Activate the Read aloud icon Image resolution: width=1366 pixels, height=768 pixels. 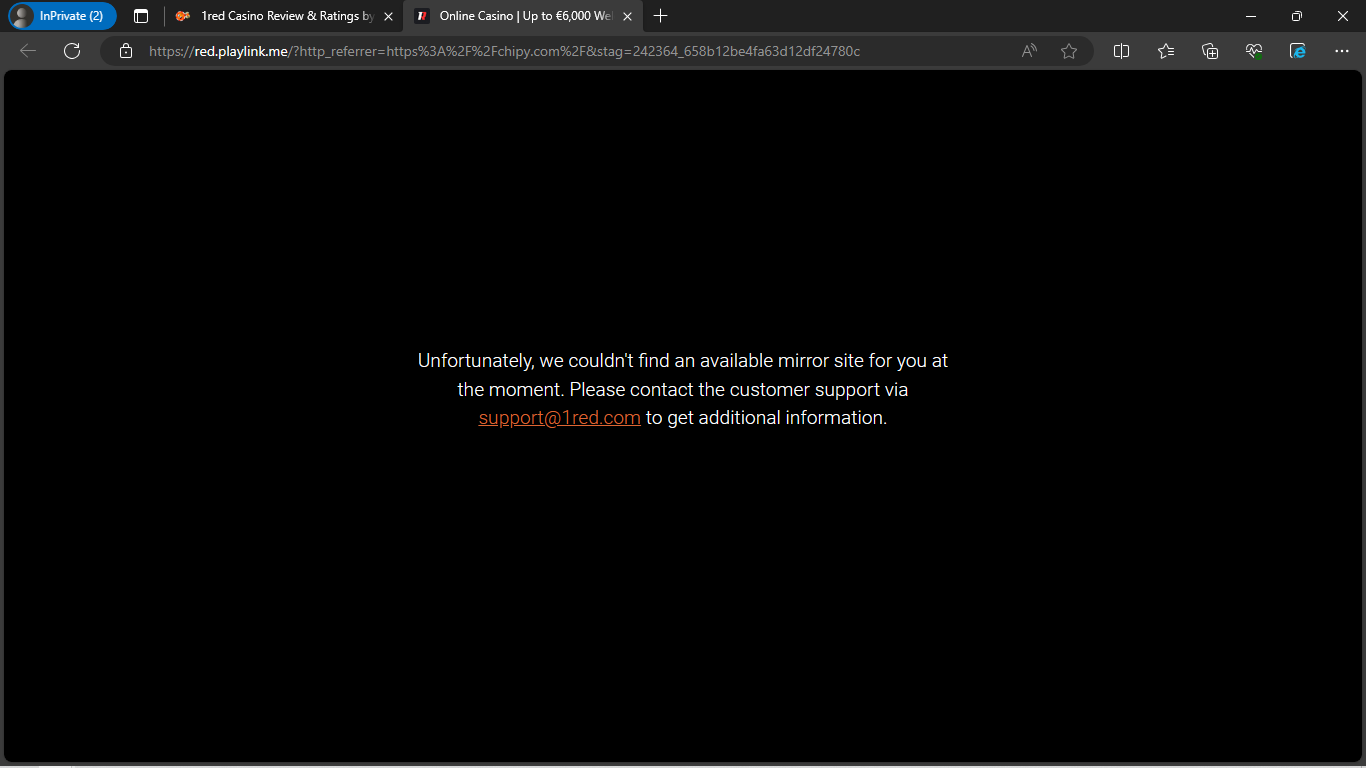coord(1029,51)
